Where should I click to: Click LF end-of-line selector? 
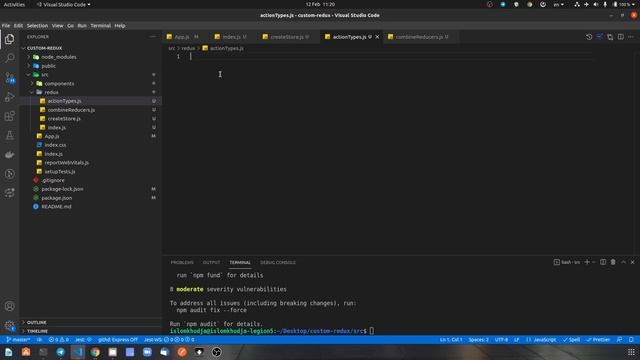[516, 340]
